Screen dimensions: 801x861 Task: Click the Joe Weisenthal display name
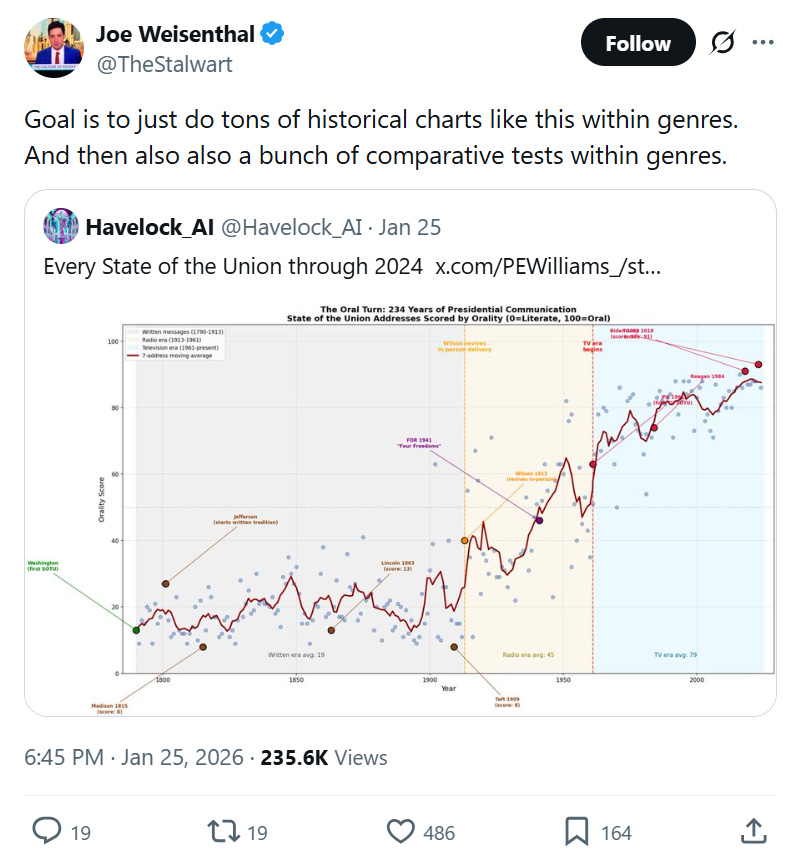175,34
